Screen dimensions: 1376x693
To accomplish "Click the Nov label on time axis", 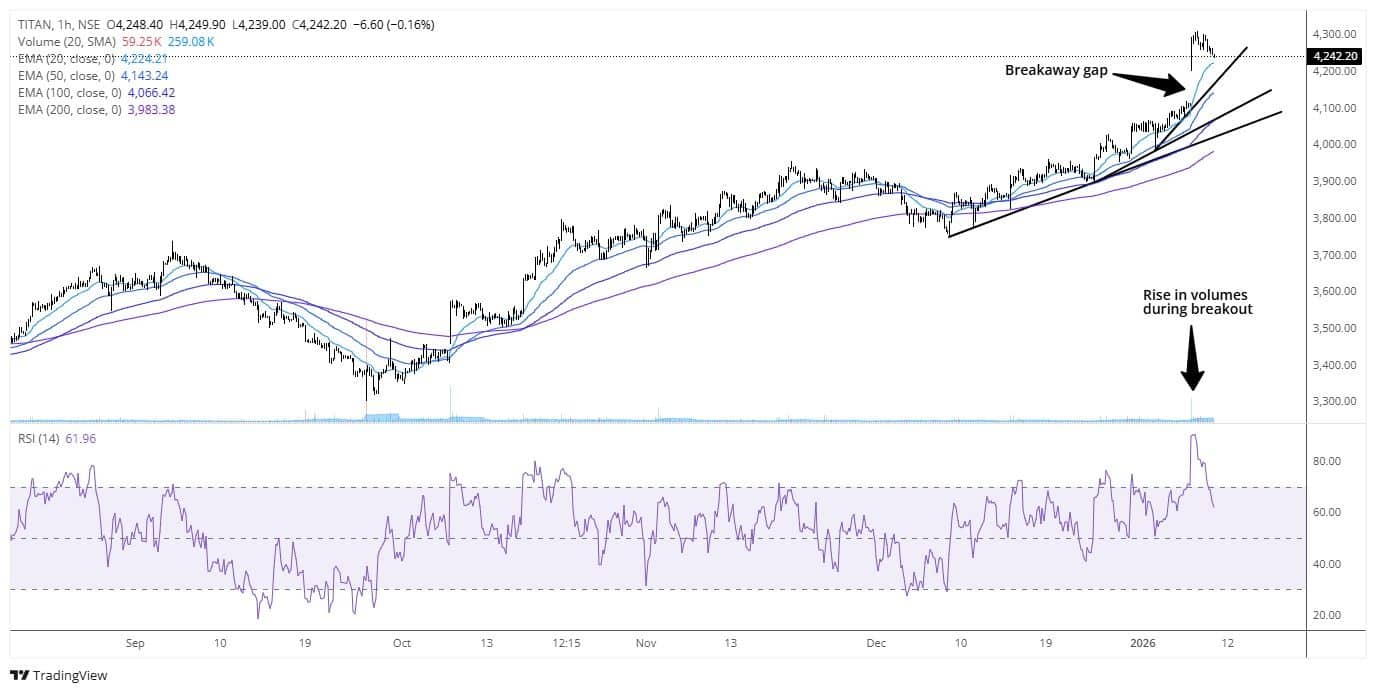I will click(646, 643).
